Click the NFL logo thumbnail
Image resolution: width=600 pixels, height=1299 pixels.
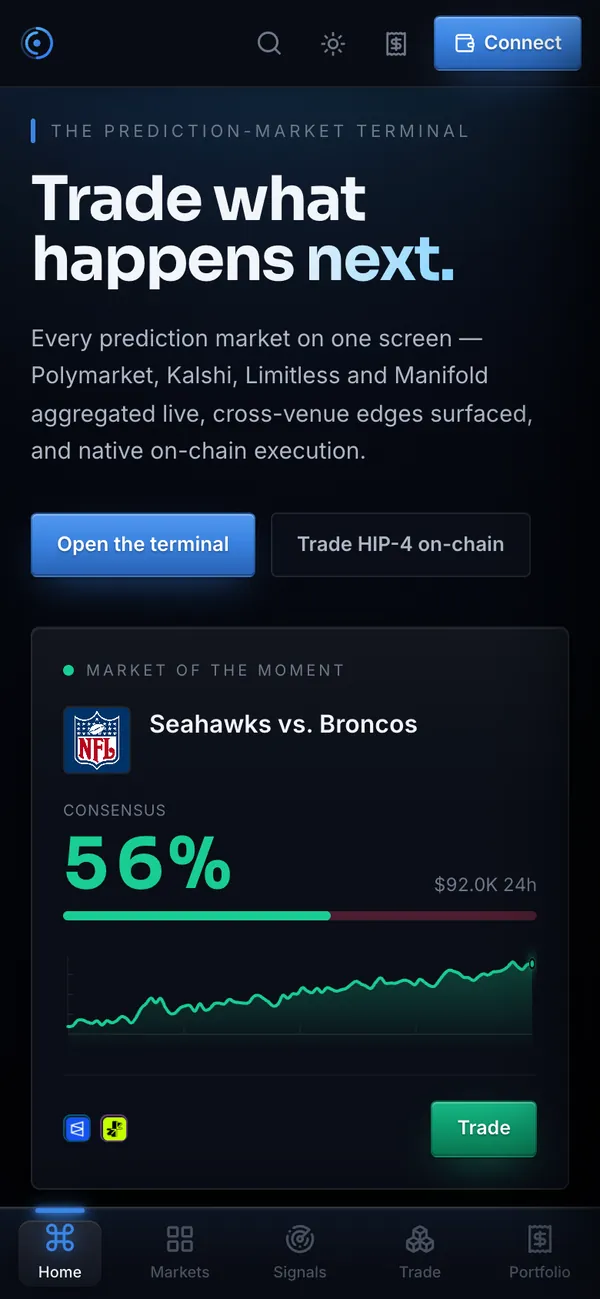click(x=97, y=740)
